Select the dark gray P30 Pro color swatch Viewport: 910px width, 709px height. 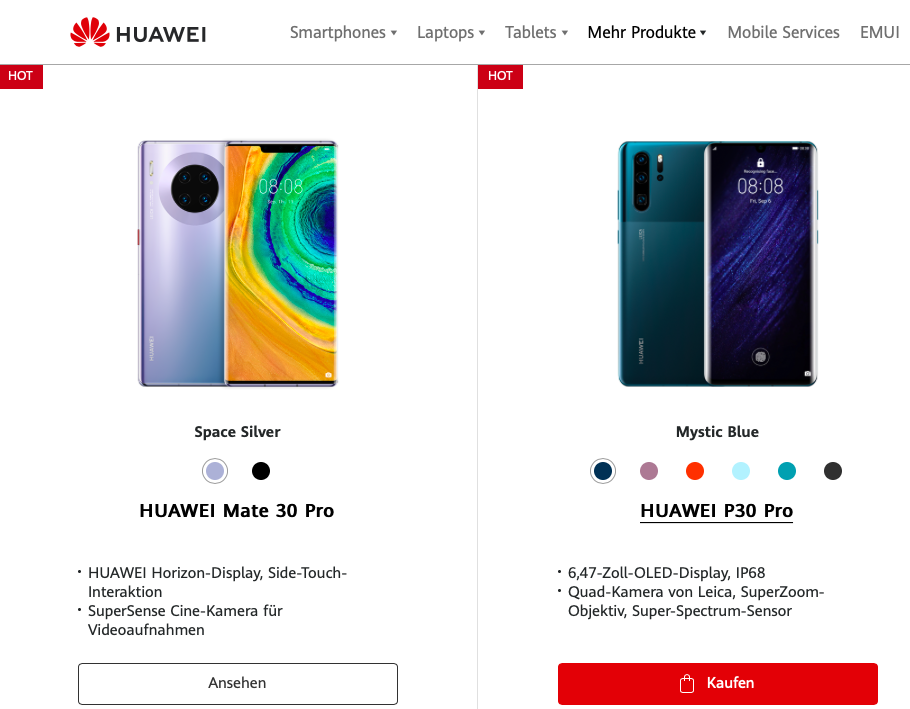click(832, 471)
